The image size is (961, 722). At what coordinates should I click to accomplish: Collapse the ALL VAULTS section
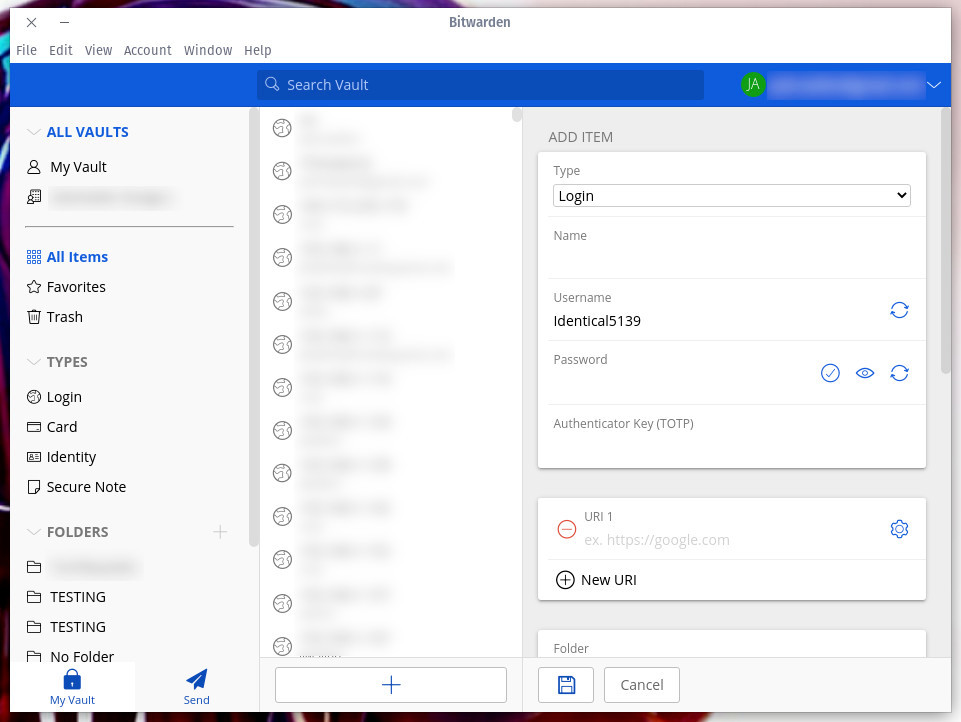click(x=34, y=132)
